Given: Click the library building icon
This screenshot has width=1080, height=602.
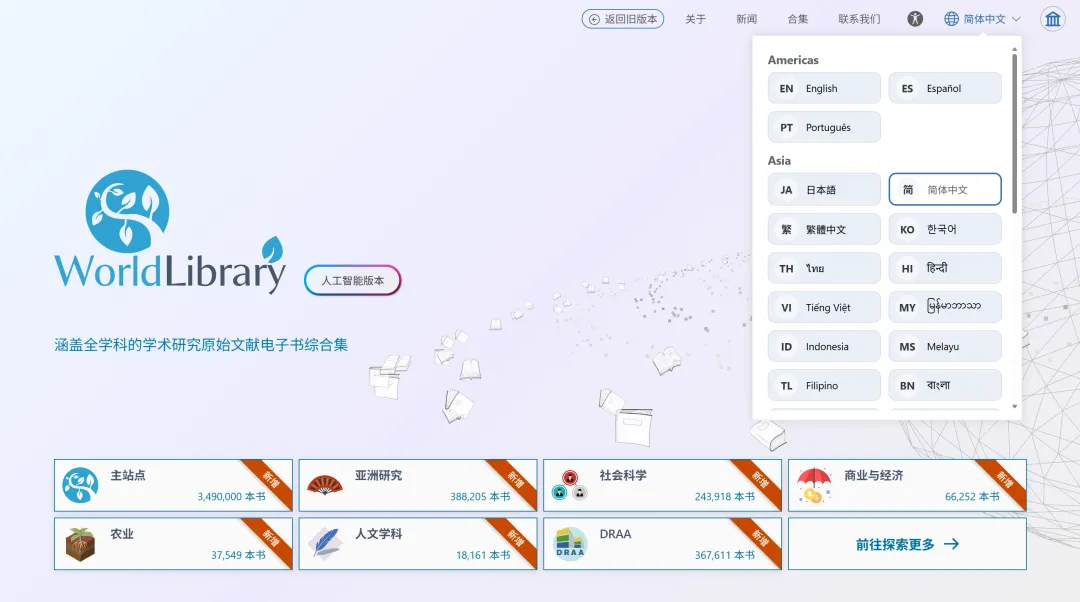Looking at the screenshot, I should 1052,19.
